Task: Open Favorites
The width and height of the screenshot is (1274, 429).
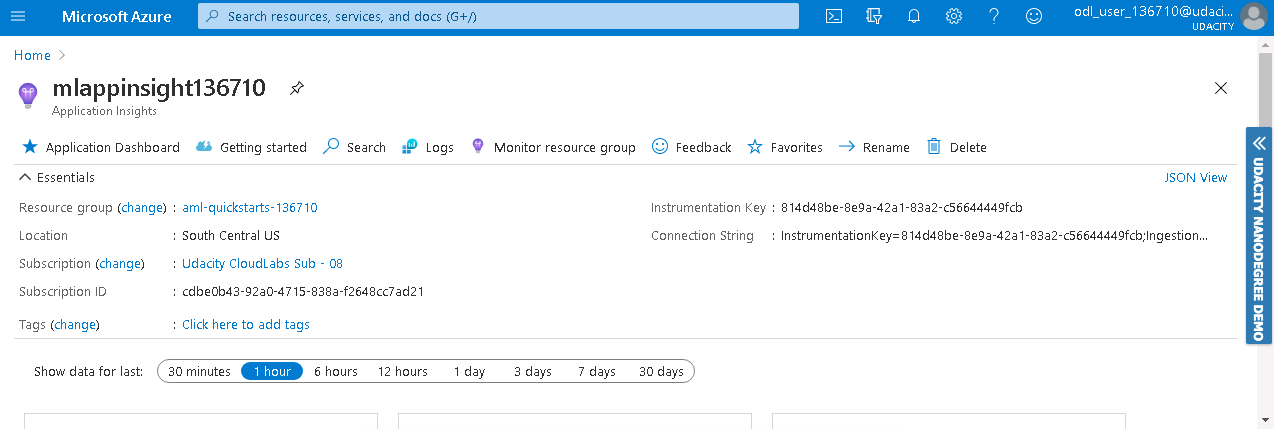Action: (785, 147)
